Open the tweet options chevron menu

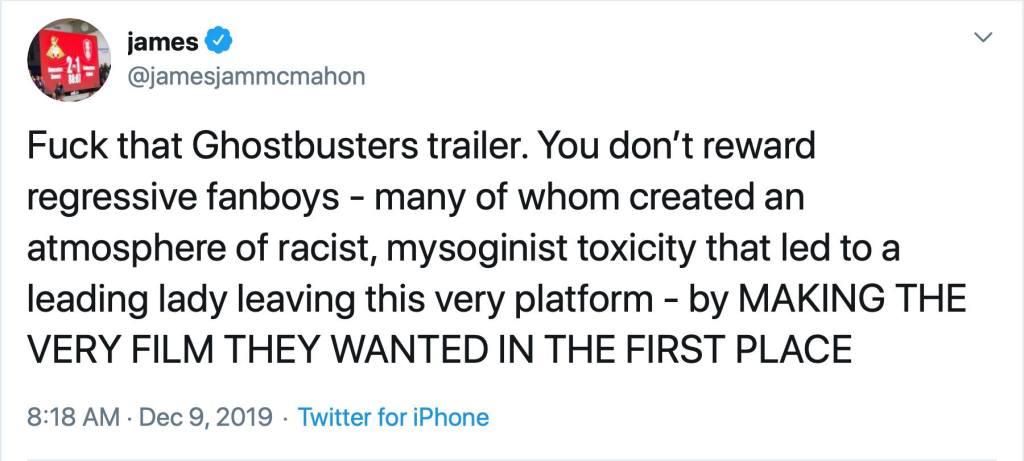pos(984,39)
